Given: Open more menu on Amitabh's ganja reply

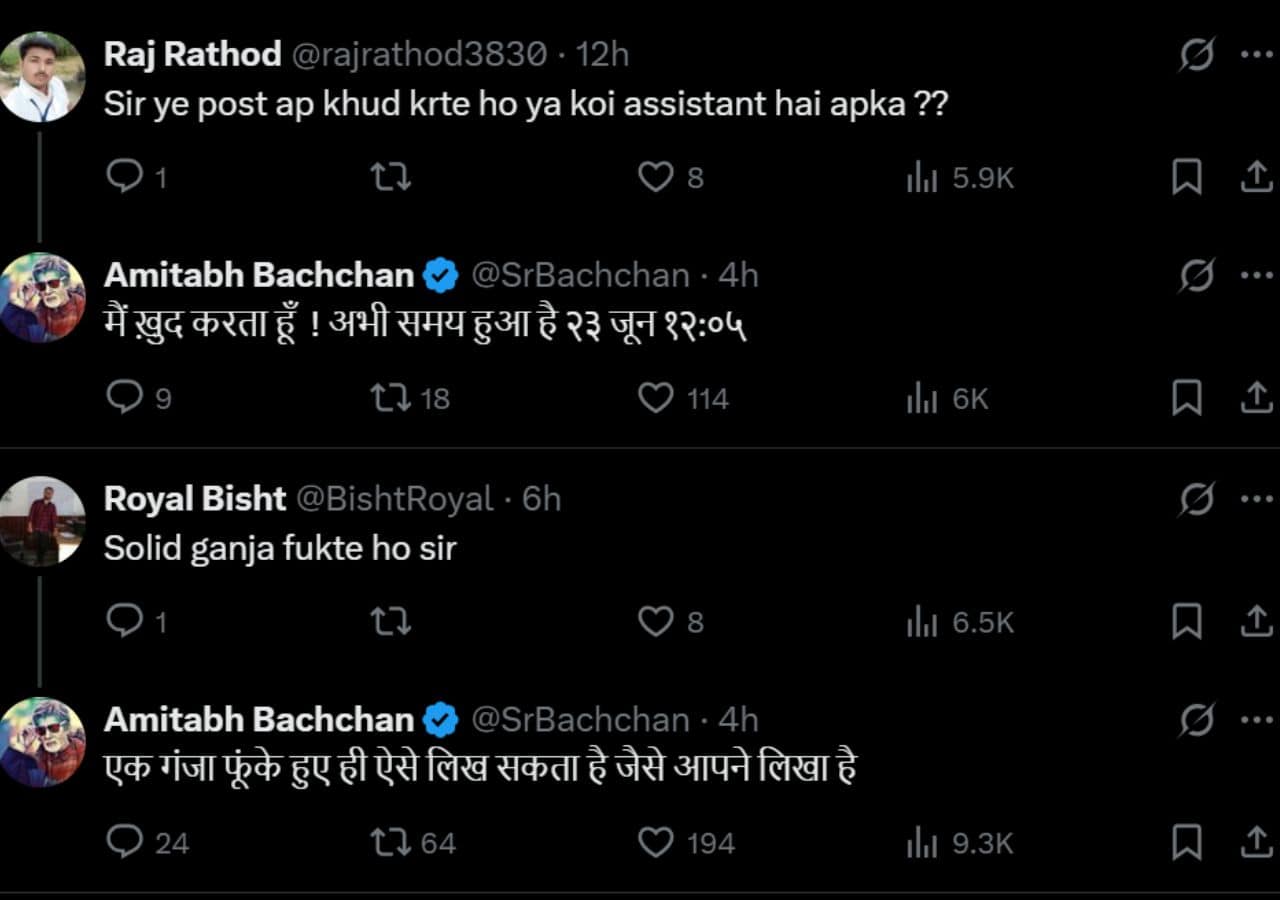Looking at the screenshot, I should point(1256,719).
